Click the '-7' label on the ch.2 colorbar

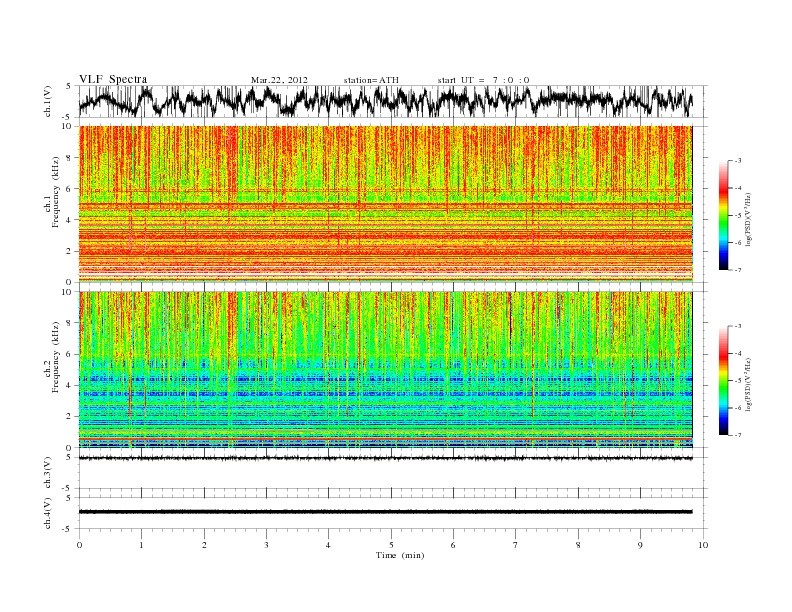[737, 435]
